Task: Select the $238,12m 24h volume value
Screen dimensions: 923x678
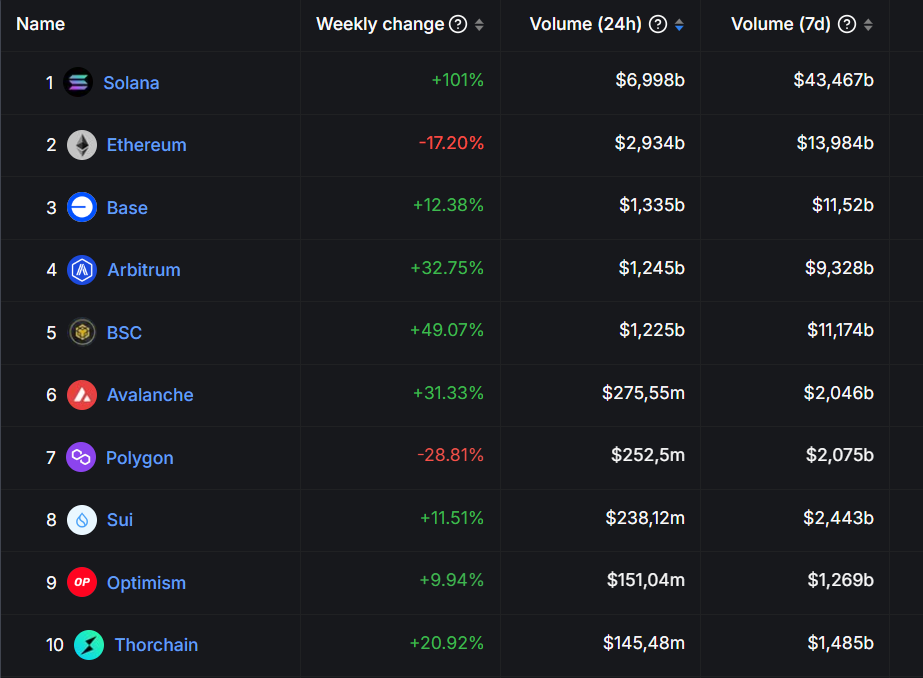Action: [x=645, y=518]
